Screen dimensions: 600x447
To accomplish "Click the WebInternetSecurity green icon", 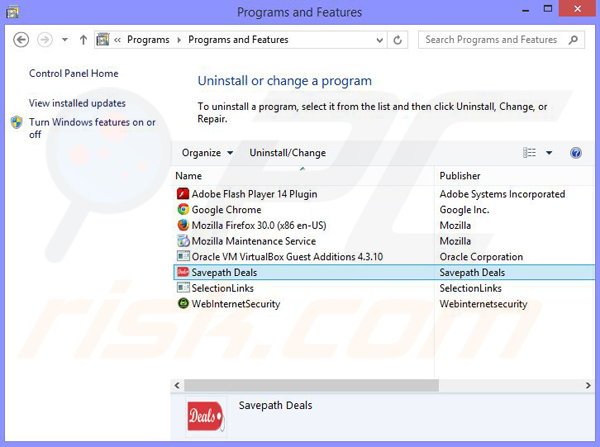I will 183,303.
